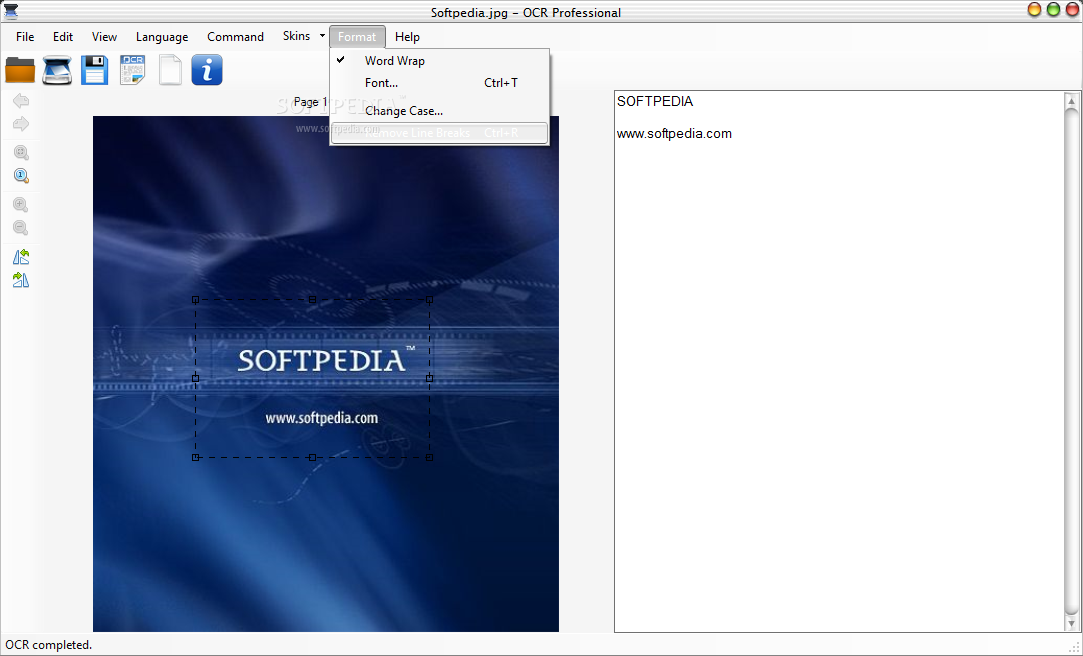Select Remove Line Breaks menu entry
This screenshot has height=656, width=1083.
439,133
